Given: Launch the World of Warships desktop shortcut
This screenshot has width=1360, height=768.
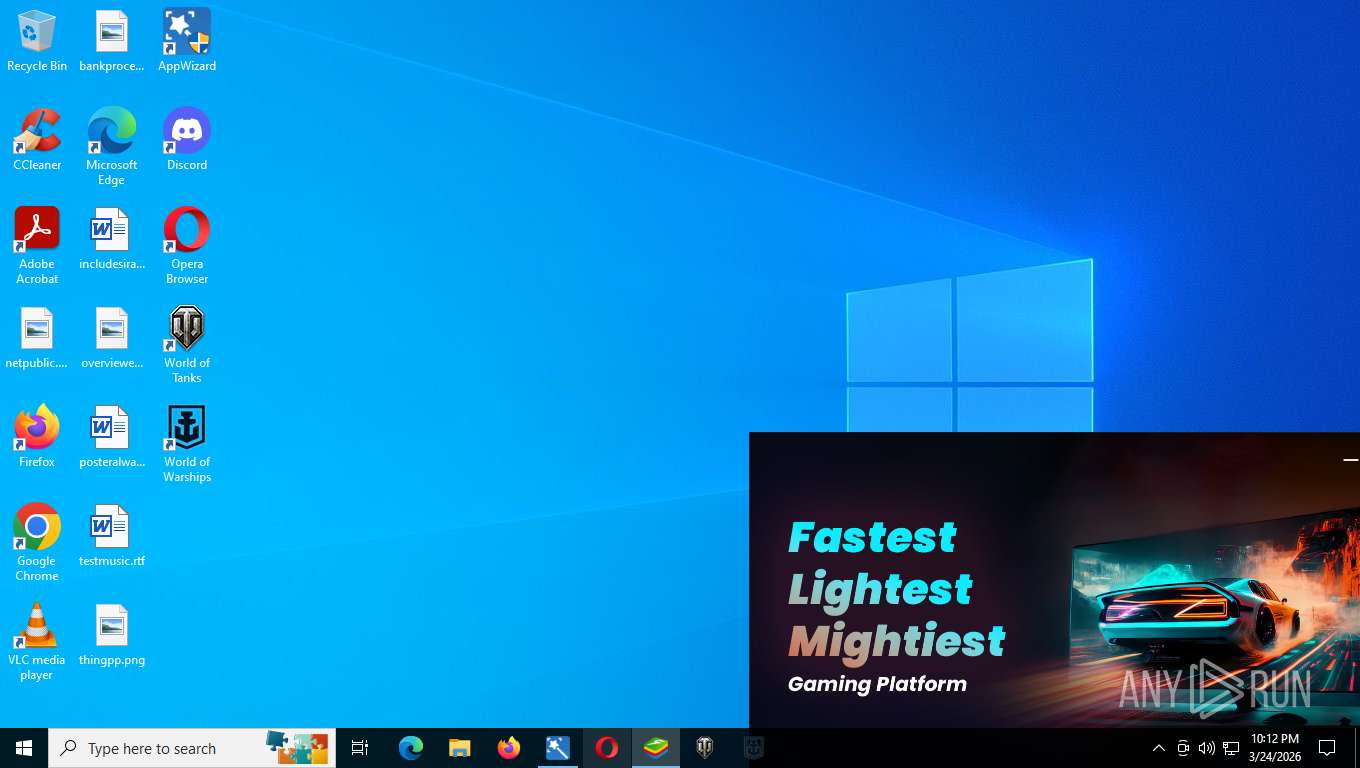Looking at the screenshot, I should pos(187,444).
